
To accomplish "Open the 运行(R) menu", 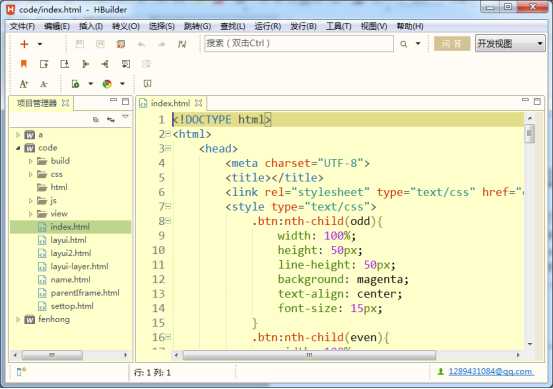I will pos(268,26).
